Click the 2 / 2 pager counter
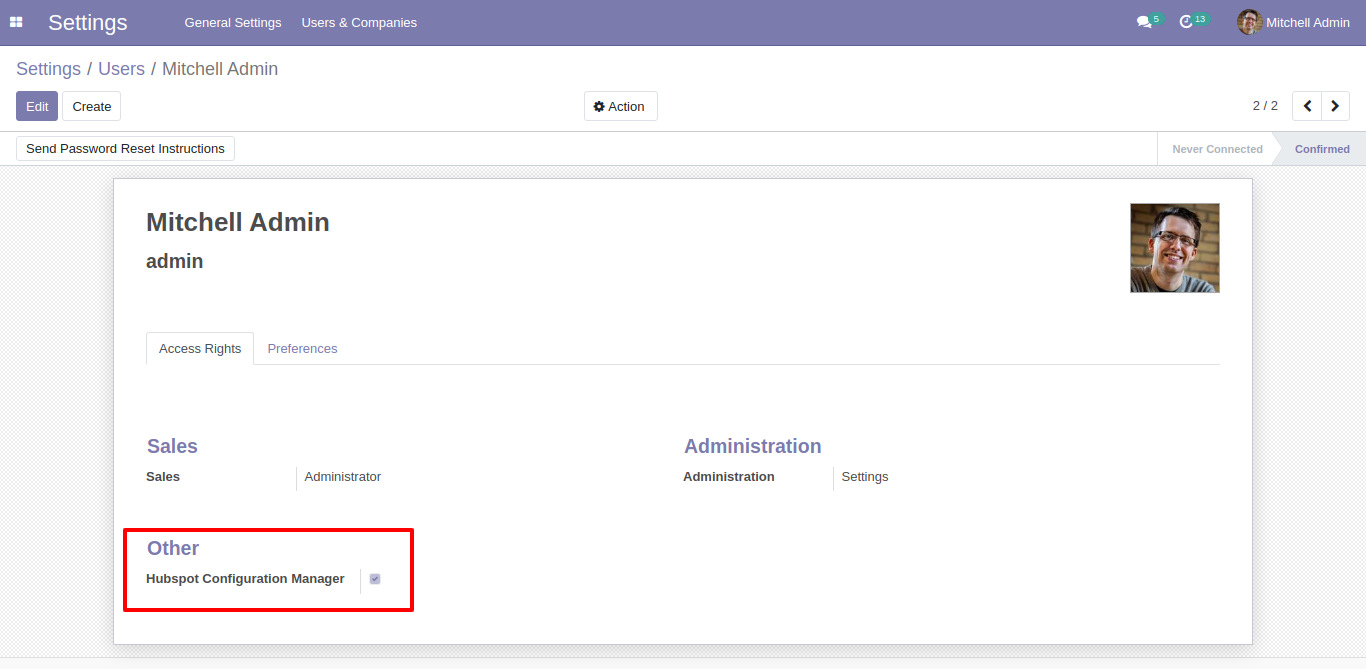This screenshot has height=669, width=1366. pyautogui.click(x=1265, y=106)
